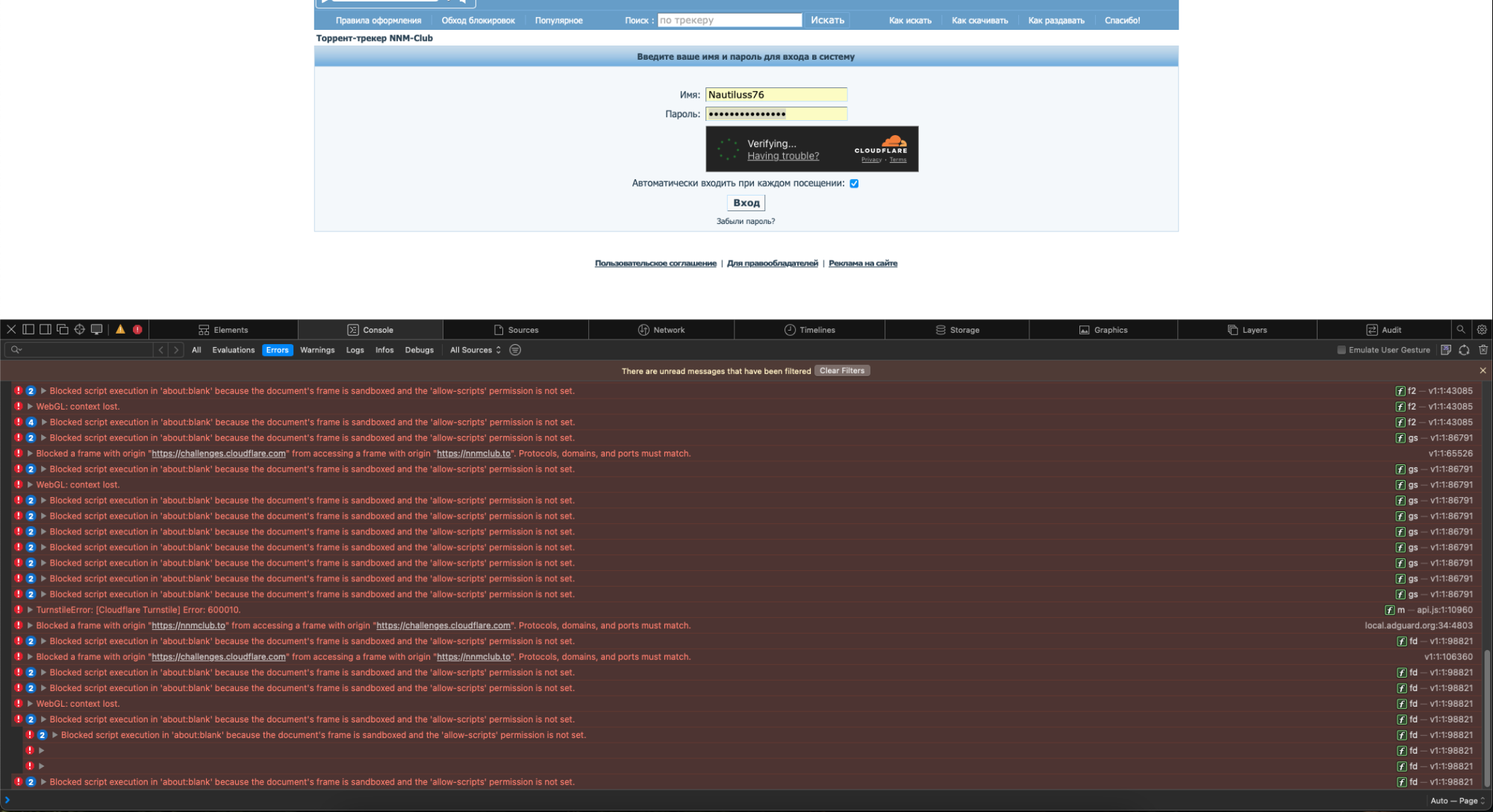Click the red error count icon
The height and width of the screenshot is (812, 1493).
pyautogui.click(x=137, y=329)
